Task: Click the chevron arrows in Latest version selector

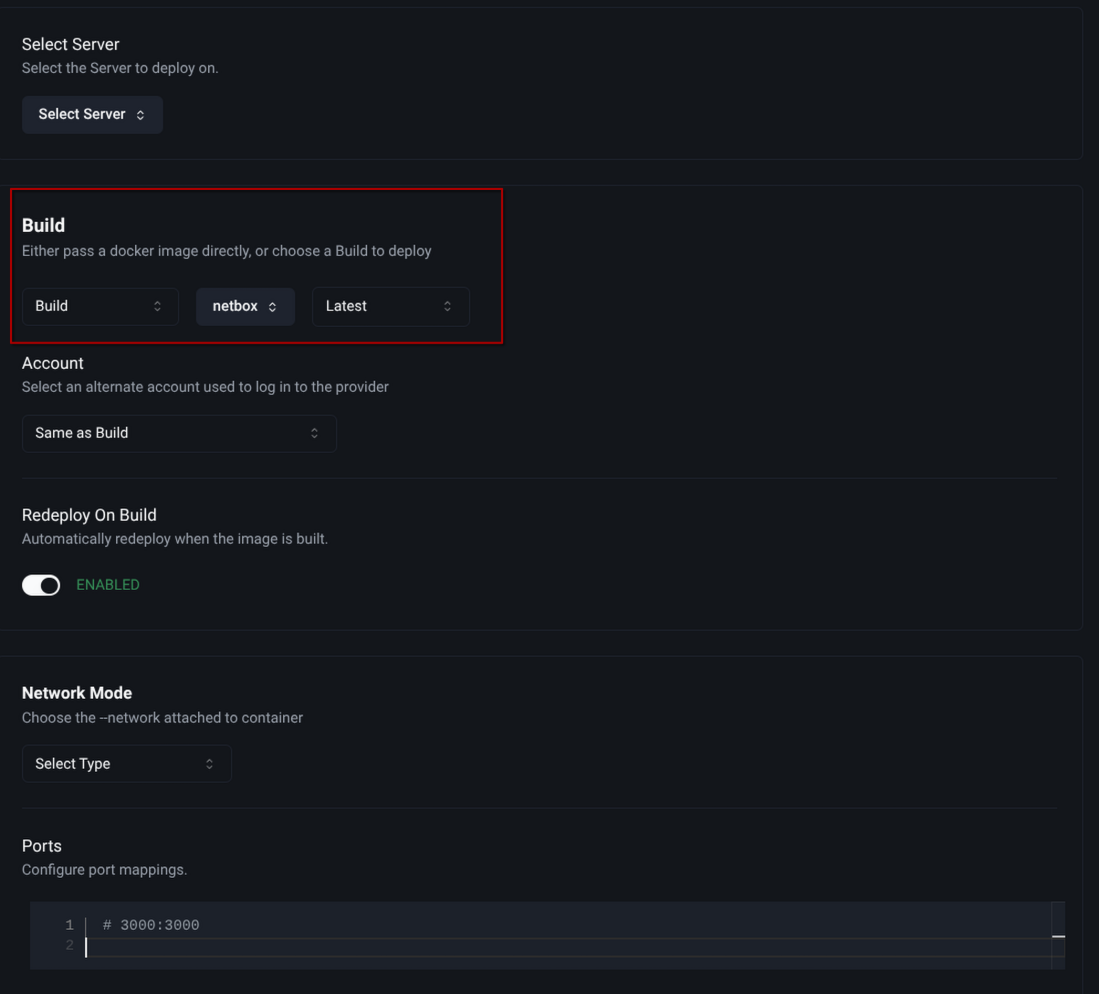Action: point(447,306)
